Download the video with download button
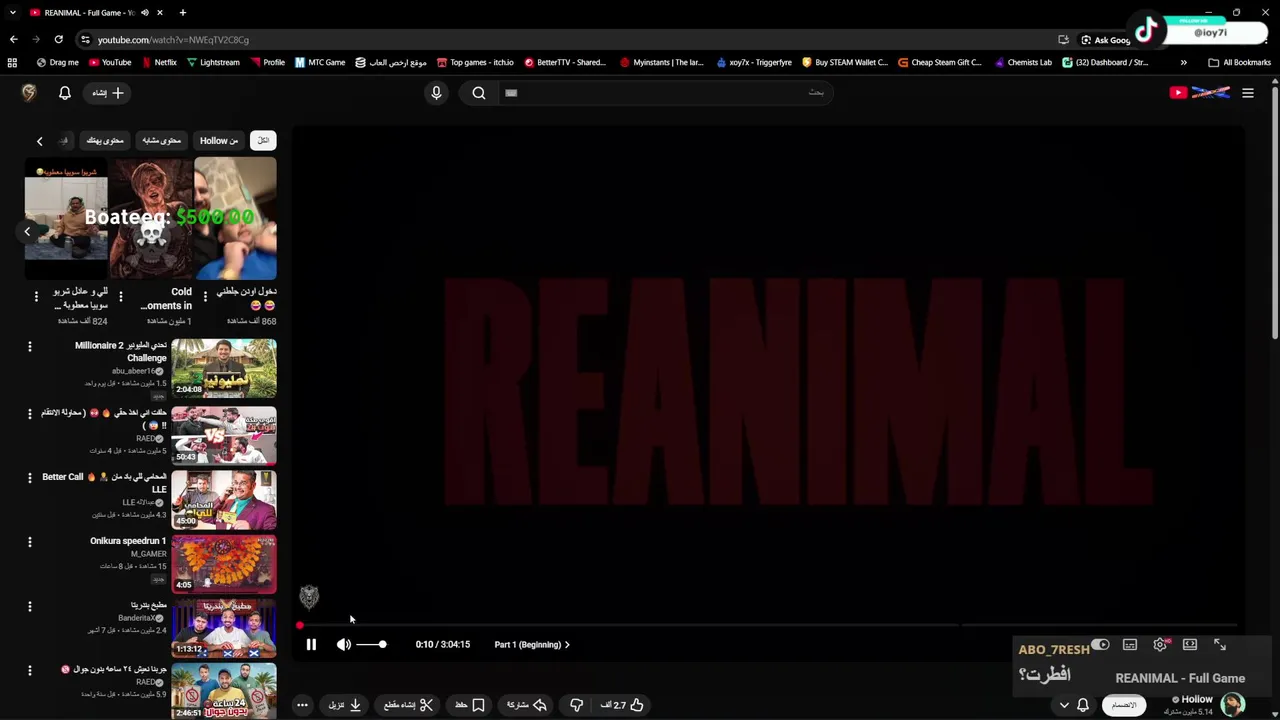The height and width of the screenshot is (720, 1280). [x=345, y=705]
